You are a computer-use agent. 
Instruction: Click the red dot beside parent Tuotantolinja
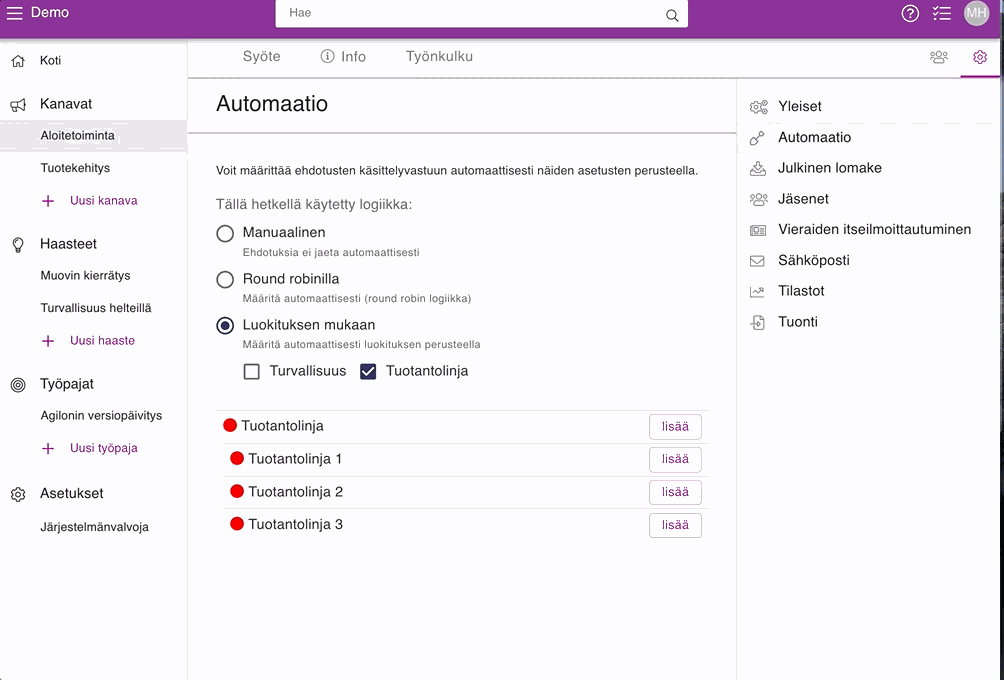[230, 425]
